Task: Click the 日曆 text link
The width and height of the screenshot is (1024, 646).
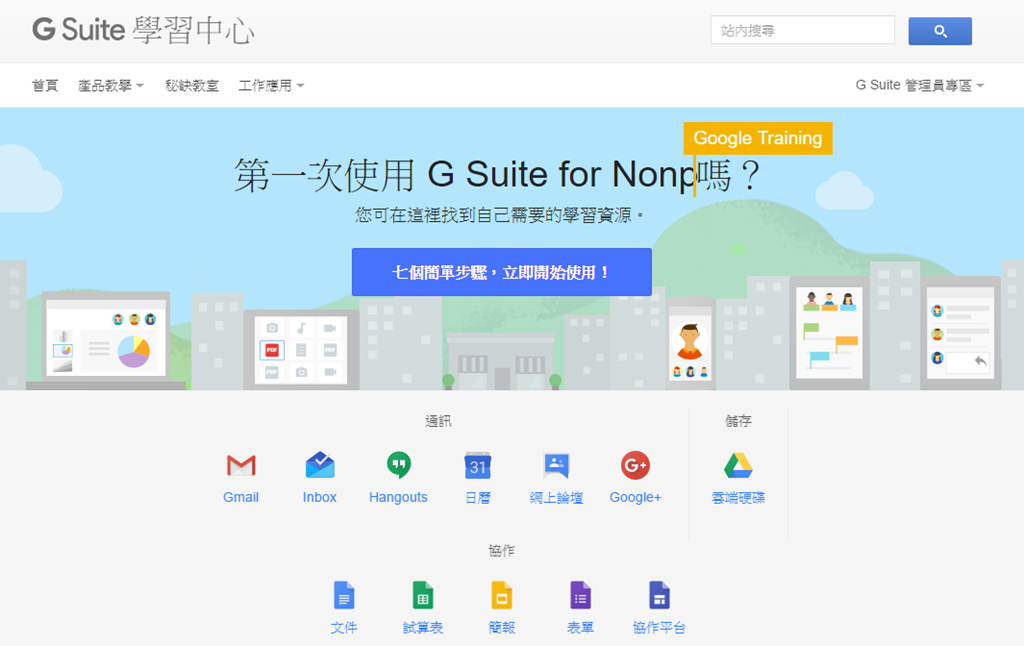Action: (x=477, y=498)
